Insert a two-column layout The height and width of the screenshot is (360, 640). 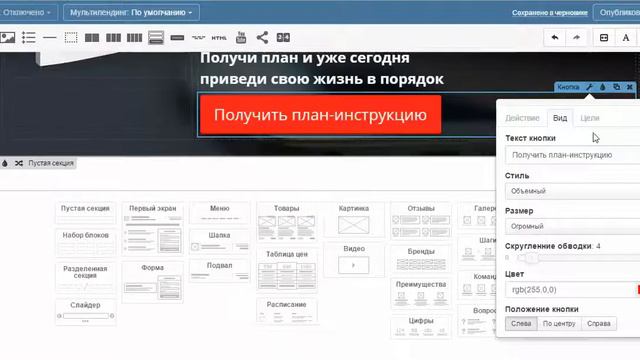click(92, 38)
